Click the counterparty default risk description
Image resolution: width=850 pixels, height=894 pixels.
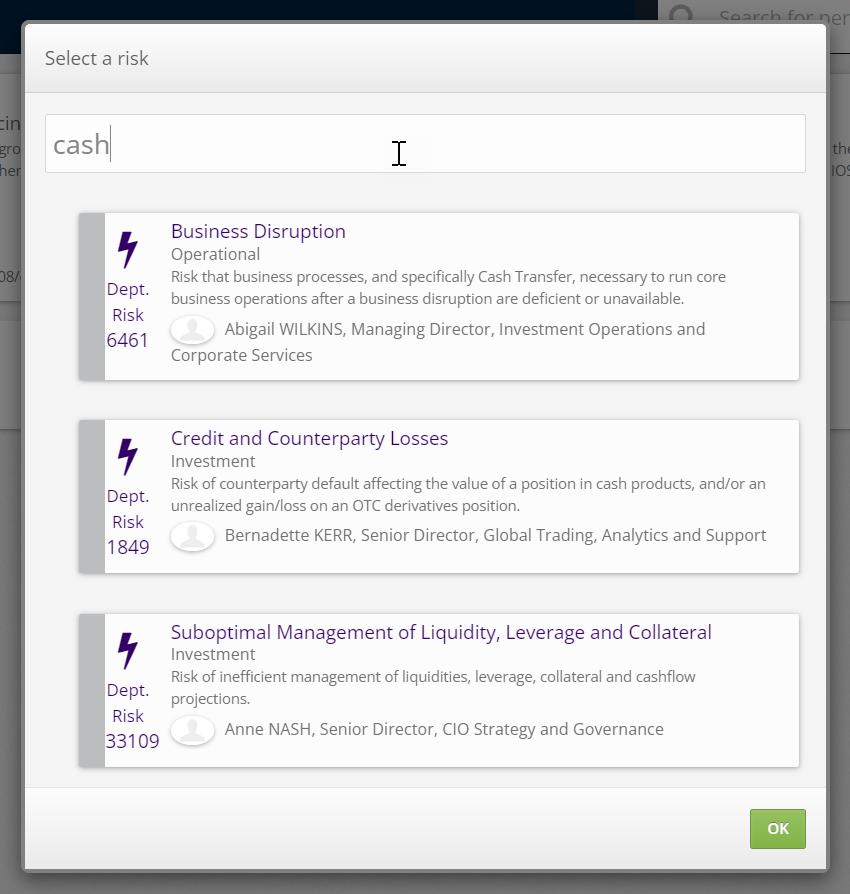point(468,494)
